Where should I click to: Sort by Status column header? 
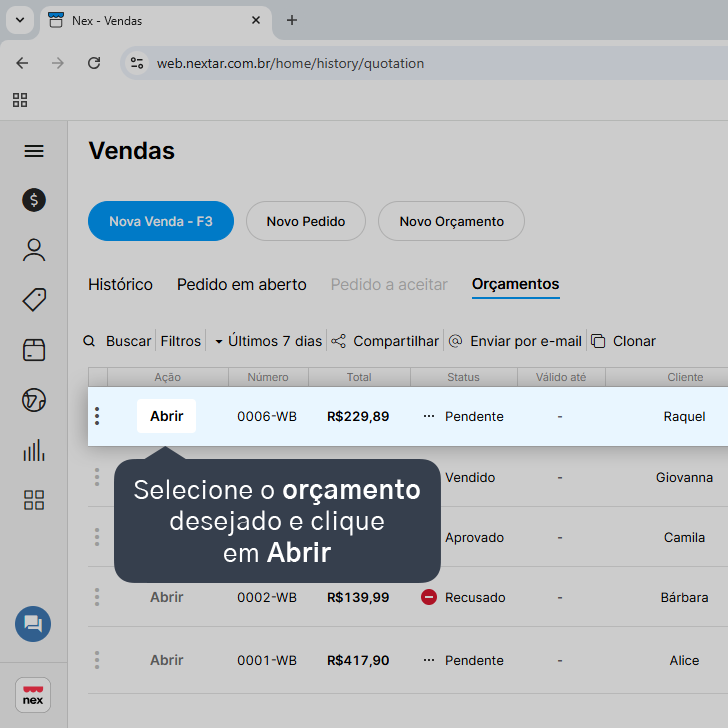[x=463, y=377]
